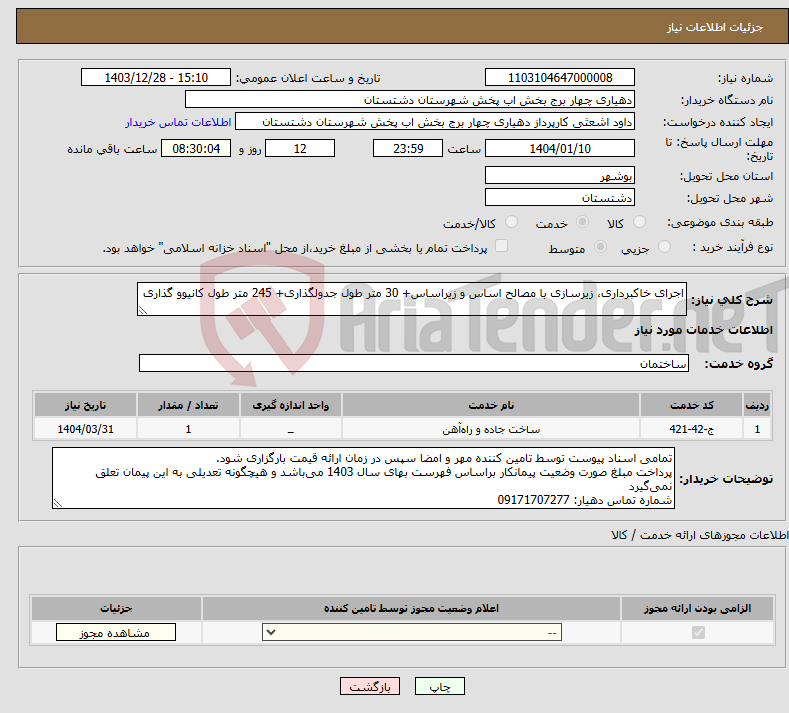
Task: Toggle the اسناد خزانه اسلامی payment checkbox
Action: coord(501,246)
